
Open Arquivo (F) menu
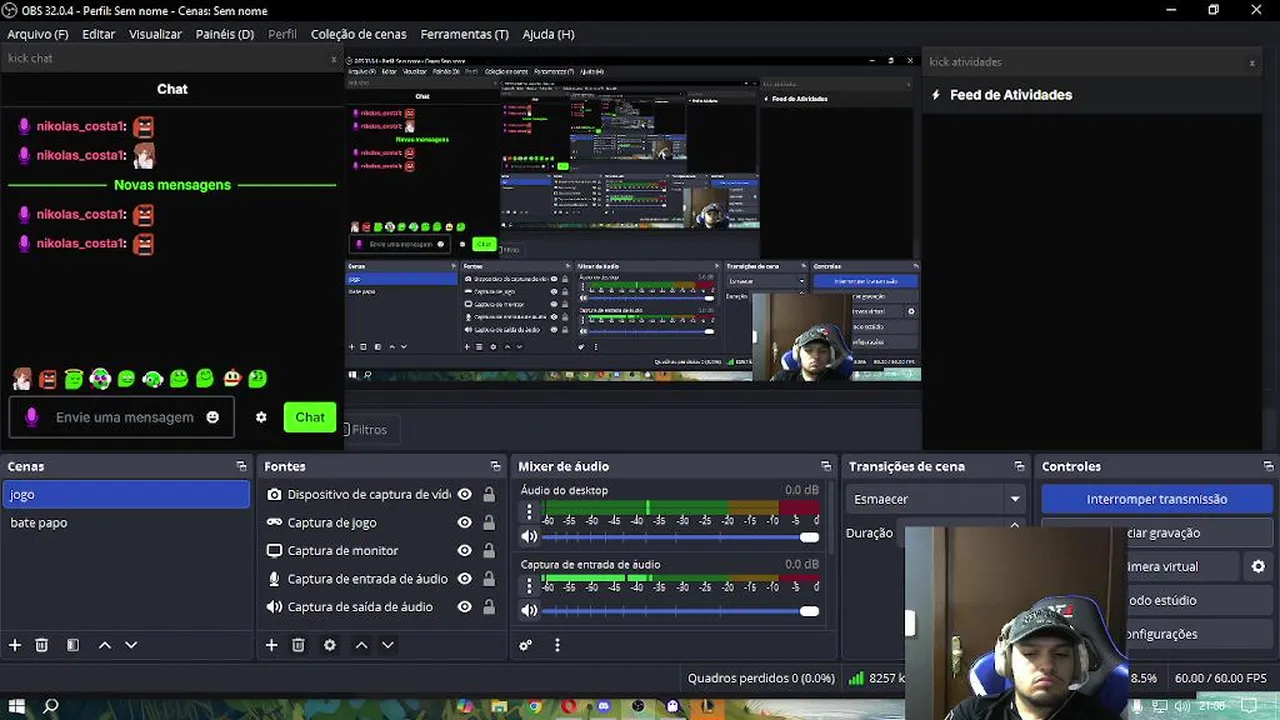38,34
